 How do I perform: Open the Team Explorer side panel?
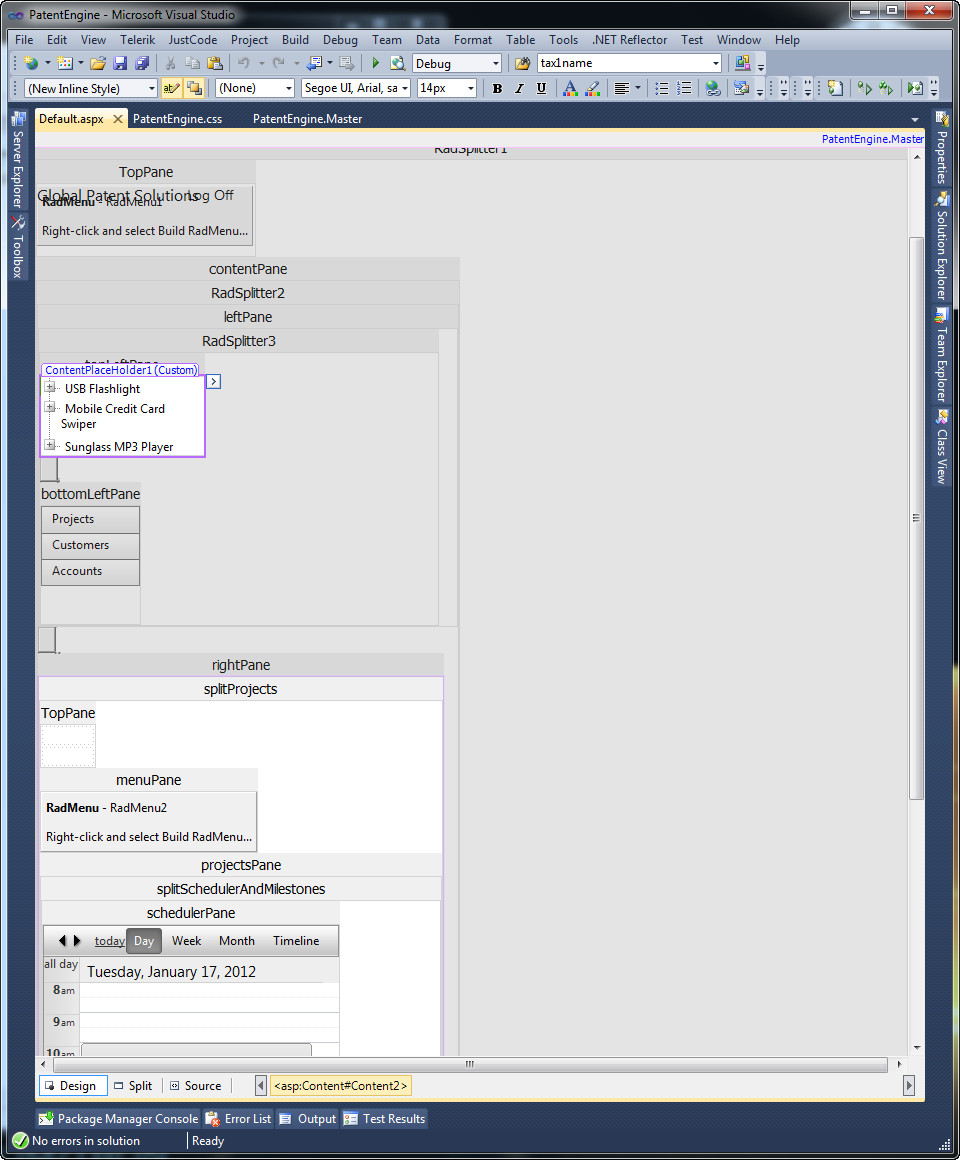pos(942,356)
